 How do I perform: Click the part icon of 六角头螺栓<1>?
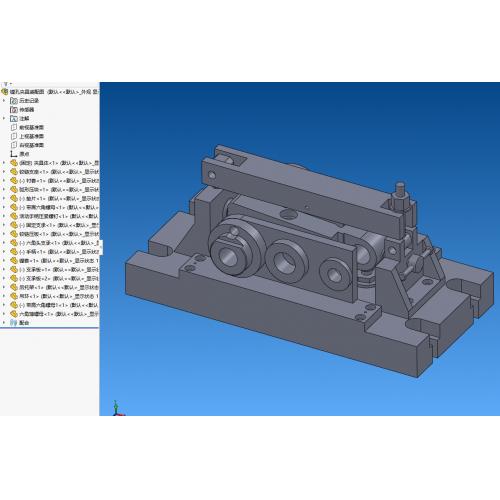(x=14, y=314)
